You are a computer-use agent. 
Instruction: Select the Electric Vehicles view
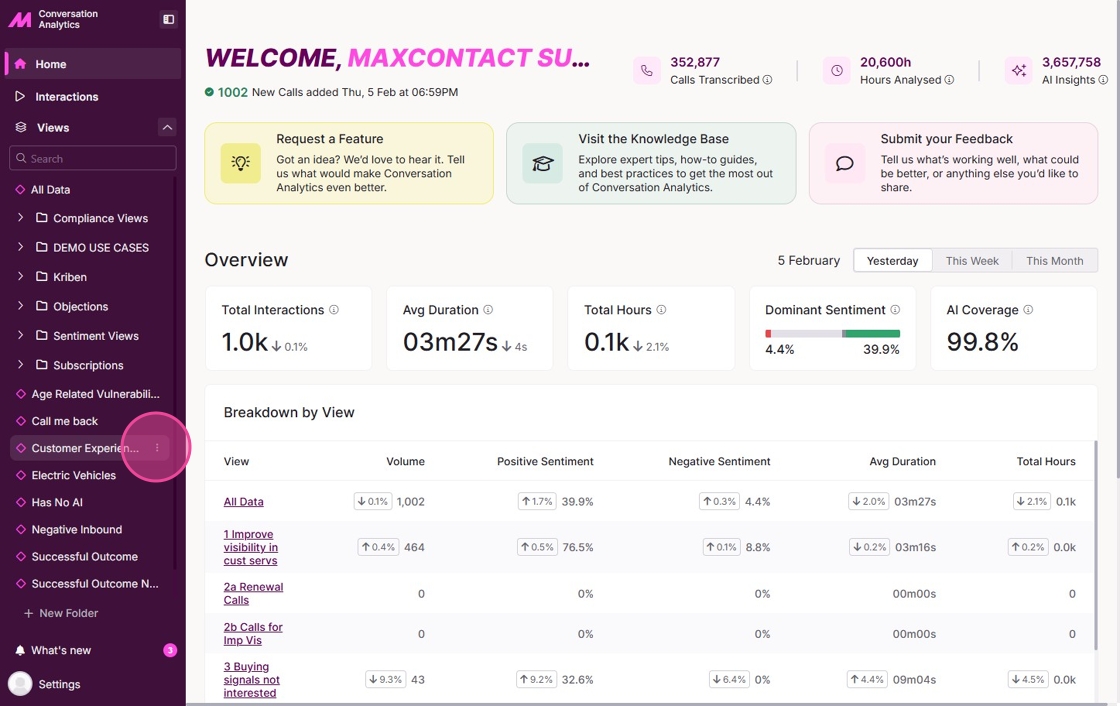point(89,475)
